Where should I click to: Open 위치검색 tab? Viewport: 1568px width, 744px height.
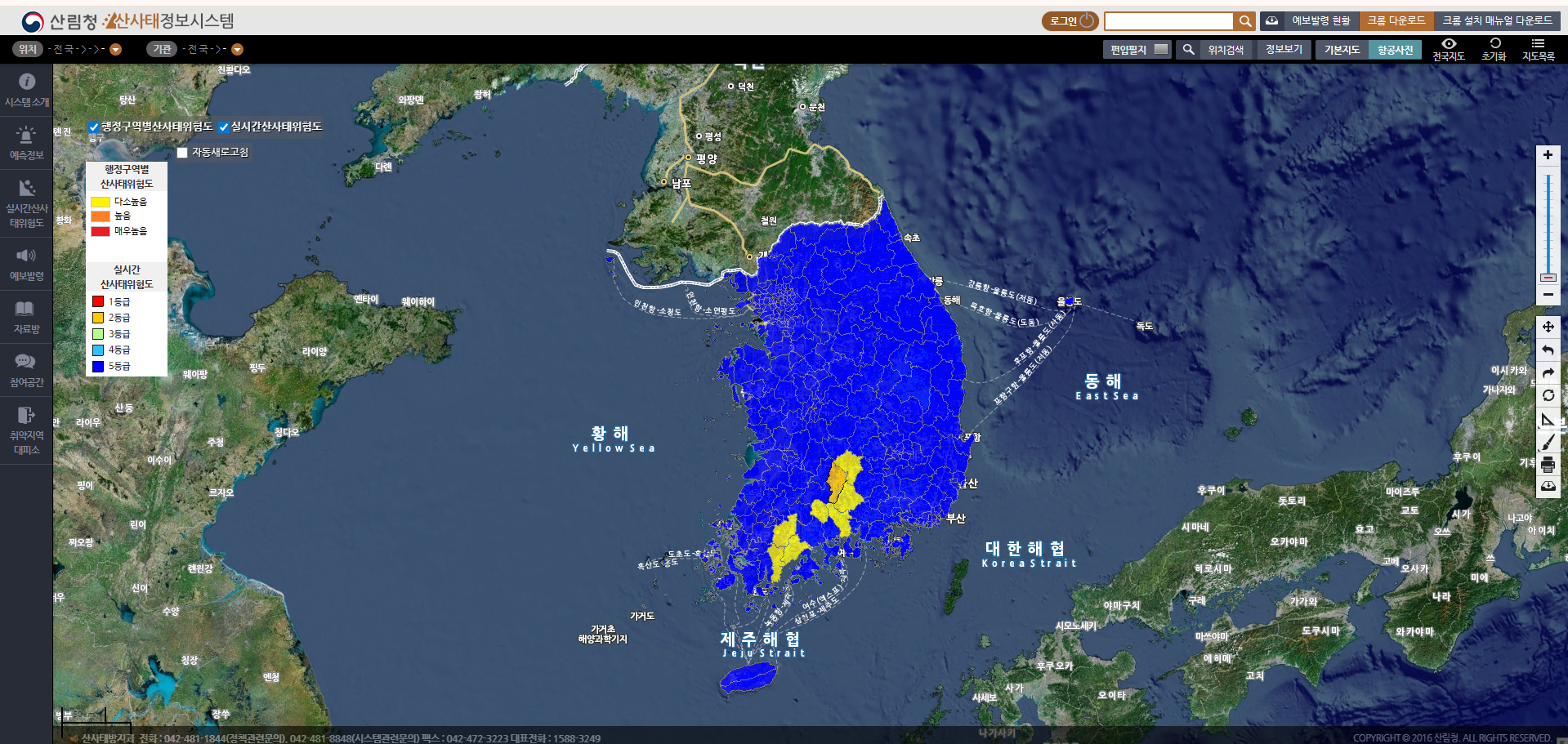coord(1226,50)
